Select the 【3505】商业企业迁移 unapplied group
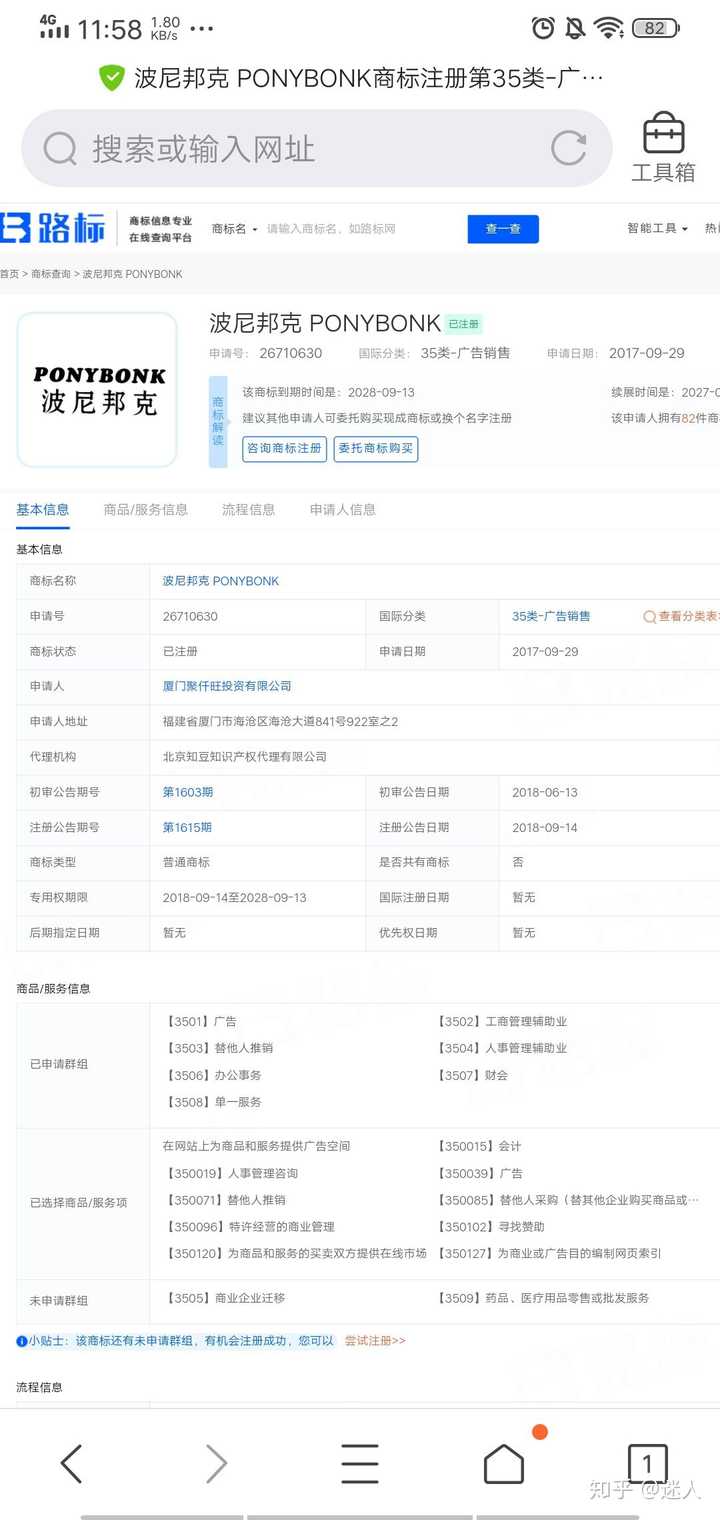The image size is (720, 1520). pyautogui.click(x=224, y=1298)
